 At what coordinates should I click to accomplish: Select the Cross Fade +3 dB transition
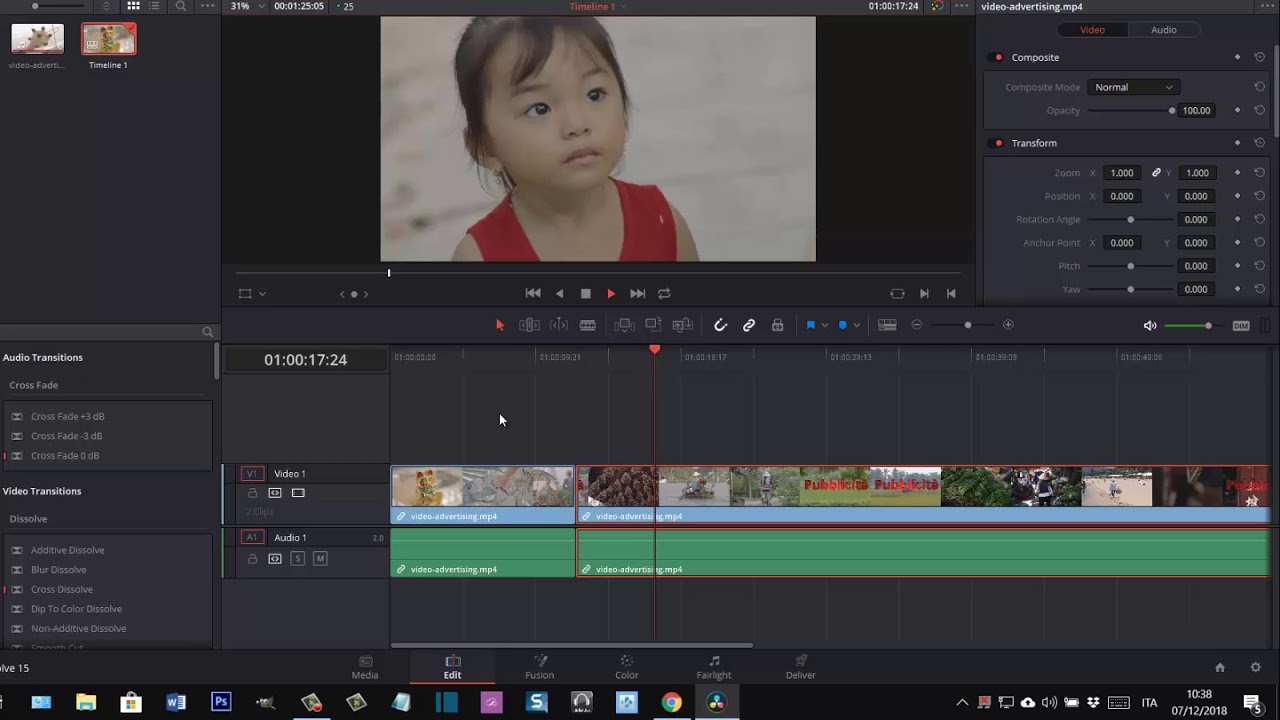[67, 416]
